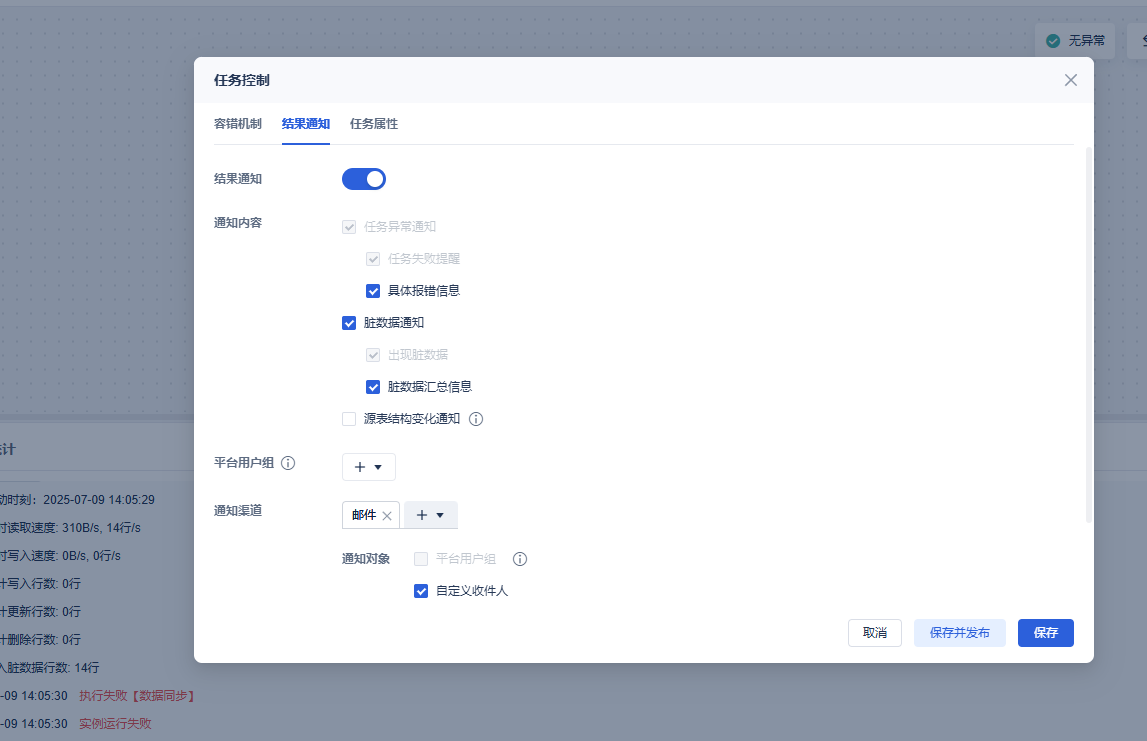Show info icon beside 通知对象 平台用户组
This screenshot has height=741, width=1147.
tap(520, 559)
